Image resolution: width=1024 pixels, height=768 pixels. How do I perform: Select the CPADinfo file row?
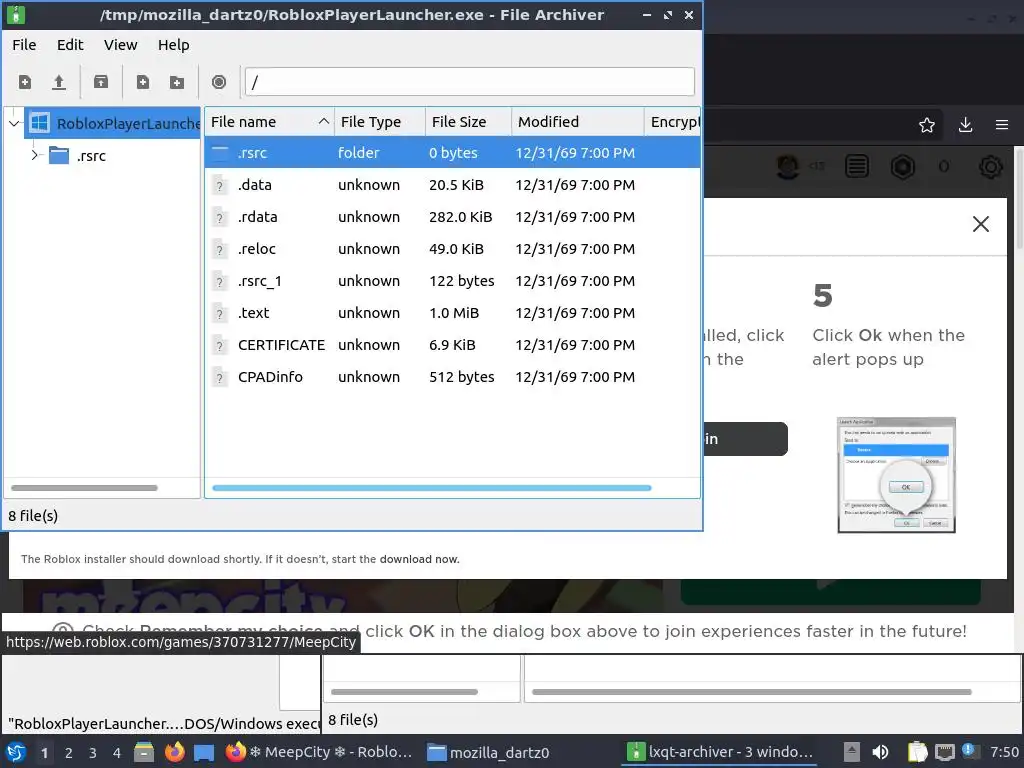click(453, 377)
